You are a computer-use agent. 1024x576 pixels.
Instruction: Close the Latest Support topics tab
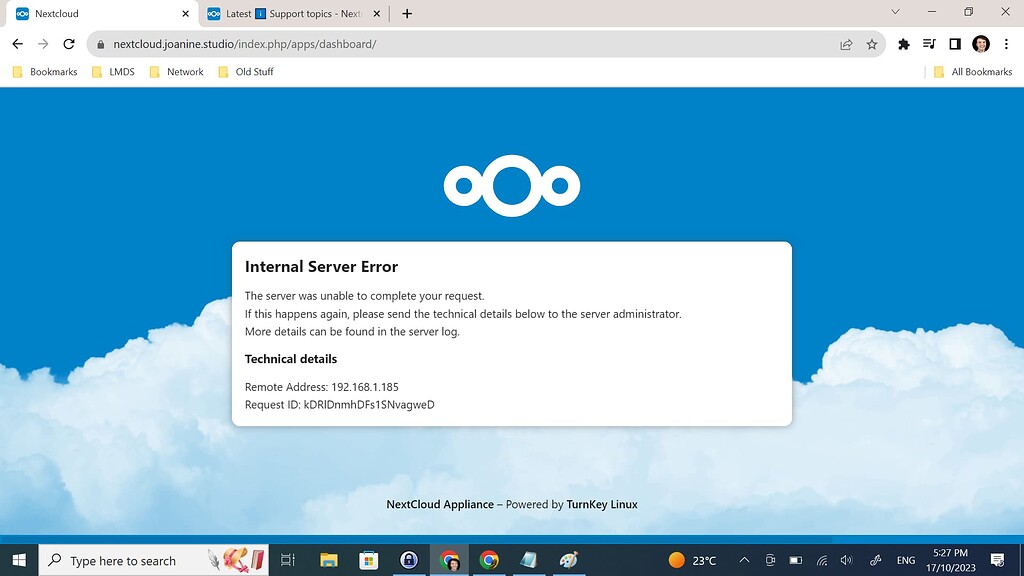tap(377, 14)
